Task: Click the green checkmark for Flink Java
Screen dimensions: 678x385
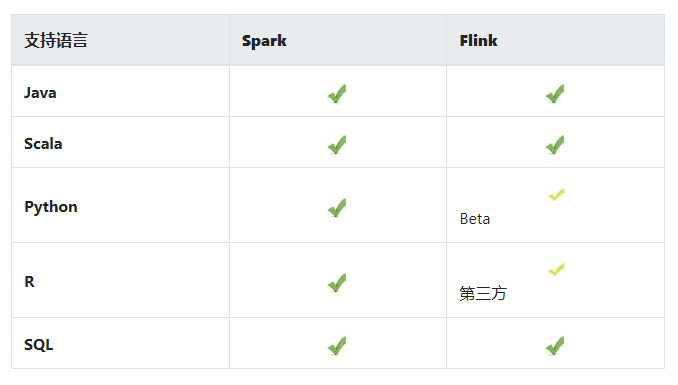Action: (x=555, y=93)
